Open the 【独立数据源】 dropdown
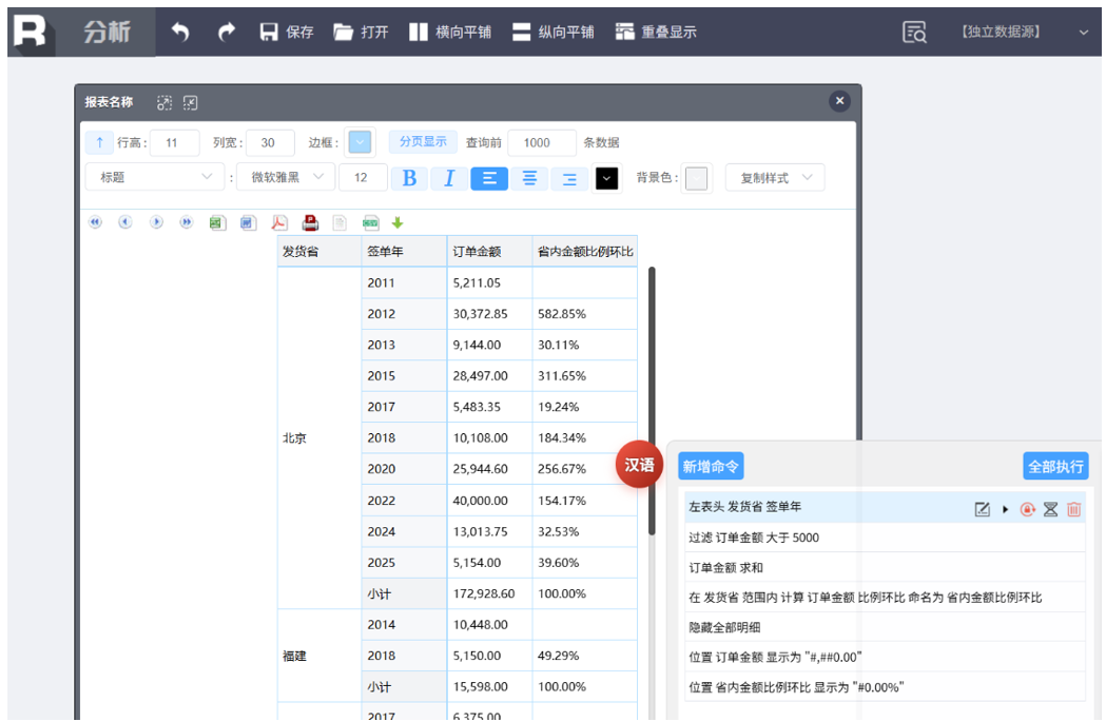This screenshot has height=720, width=1106. click(x=1024, y=32)
